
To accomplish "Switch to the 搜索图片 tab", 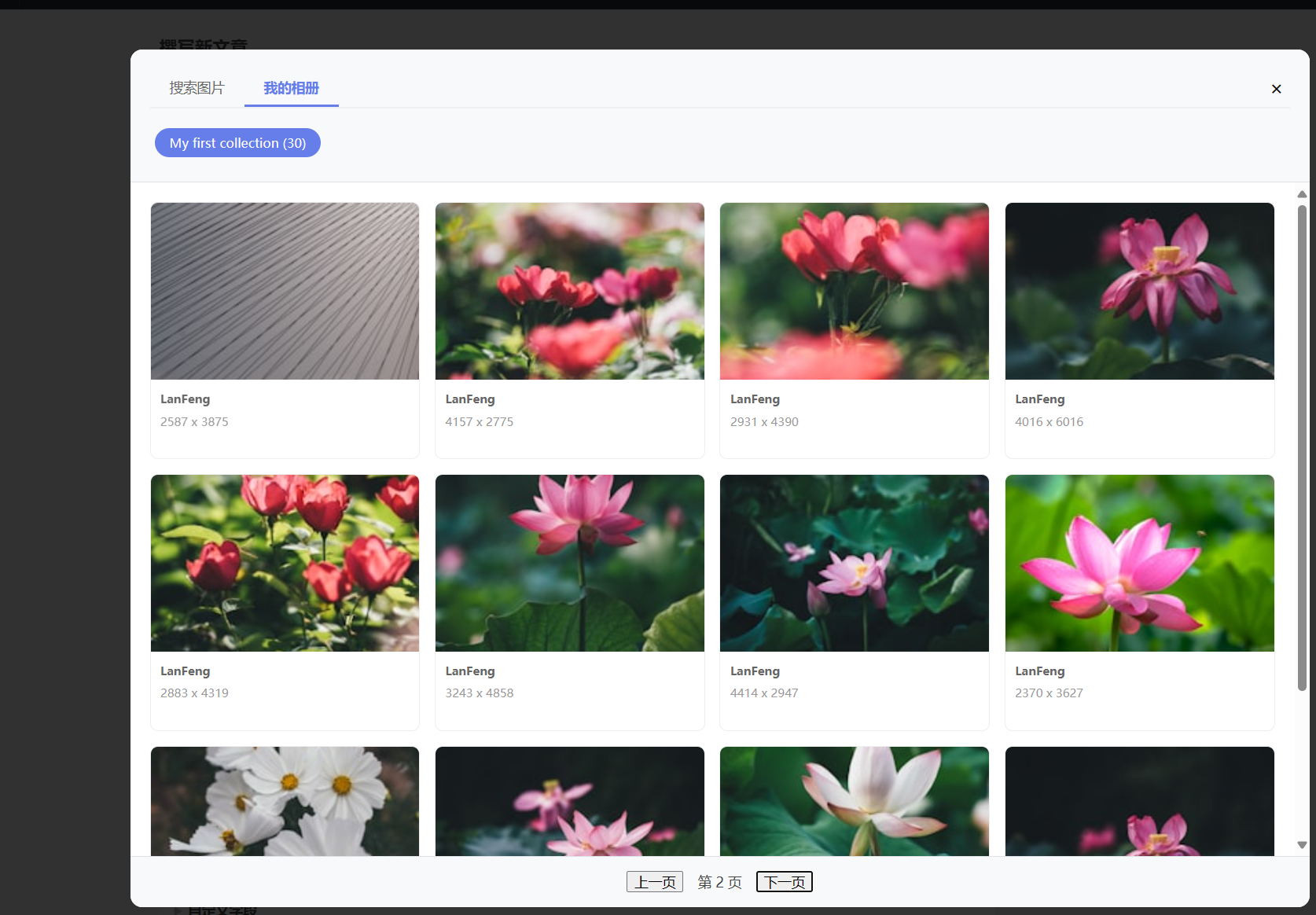I will pyautogui.click(x=196, y=88).
